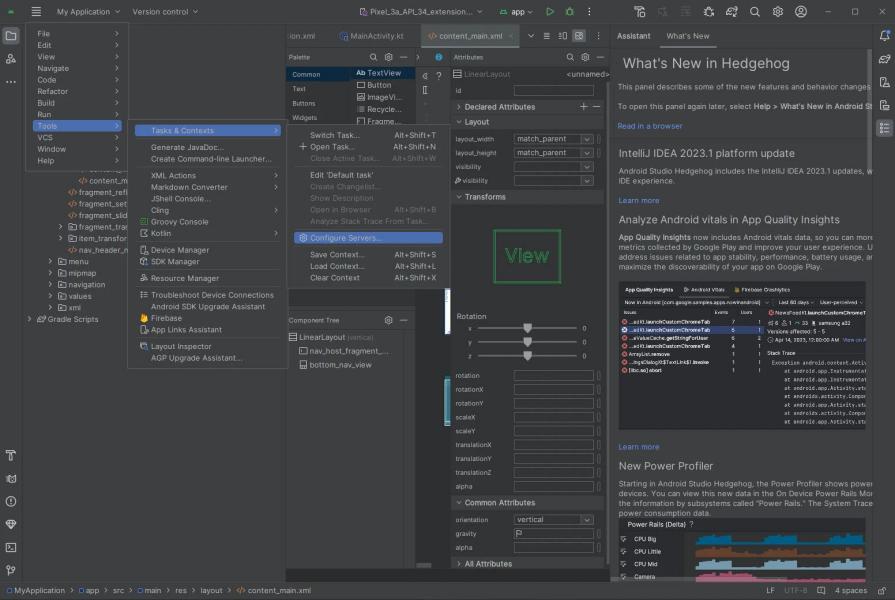This screenshot has width=895, height=600.
Task: Click the id input field
Action: (553, 91)
